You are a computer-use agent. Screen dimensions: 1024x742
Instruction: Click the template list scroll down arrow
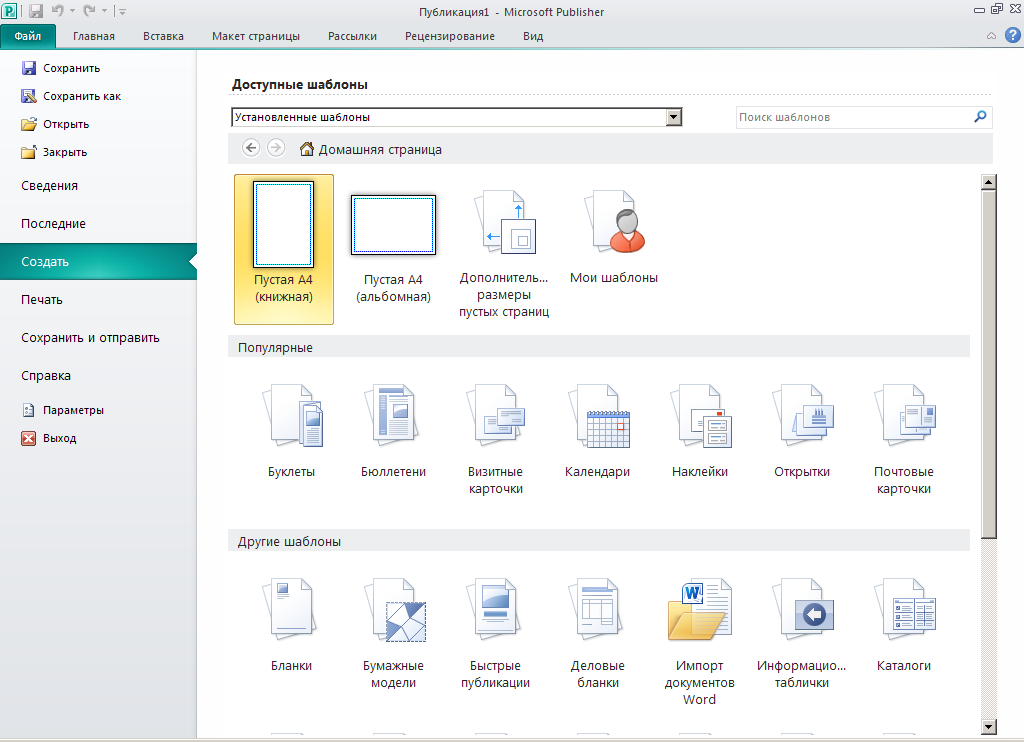[989, 726]
